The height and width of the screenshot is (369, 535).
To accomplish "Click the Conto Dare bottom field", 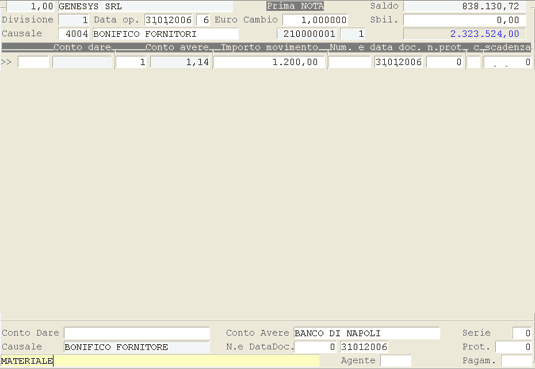I will pyautogui.click(x=137, y=333).
